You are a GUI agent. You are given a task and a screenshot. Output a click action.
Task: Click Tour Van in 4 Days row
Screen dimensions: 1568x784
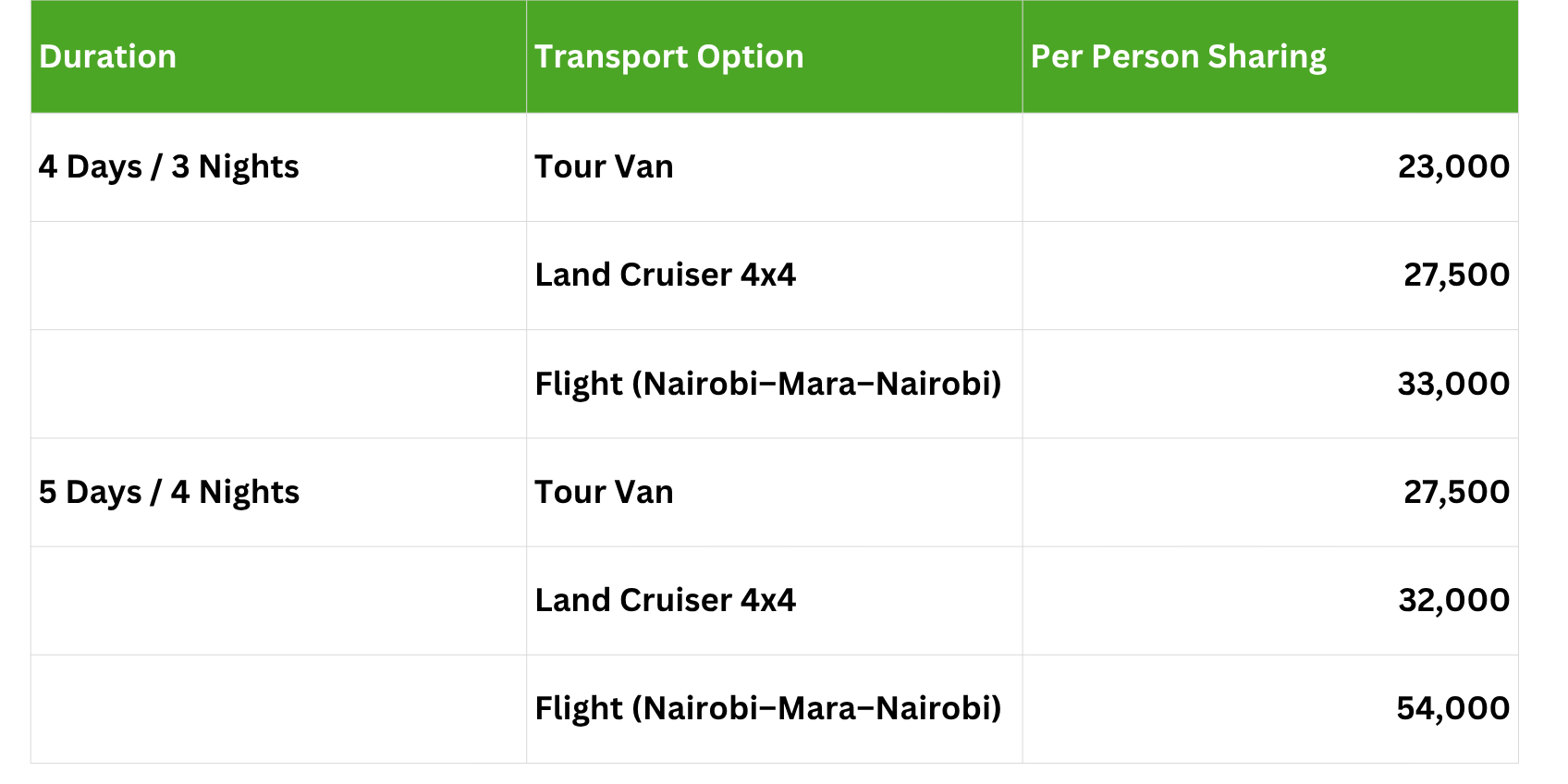tap(604, 167)
